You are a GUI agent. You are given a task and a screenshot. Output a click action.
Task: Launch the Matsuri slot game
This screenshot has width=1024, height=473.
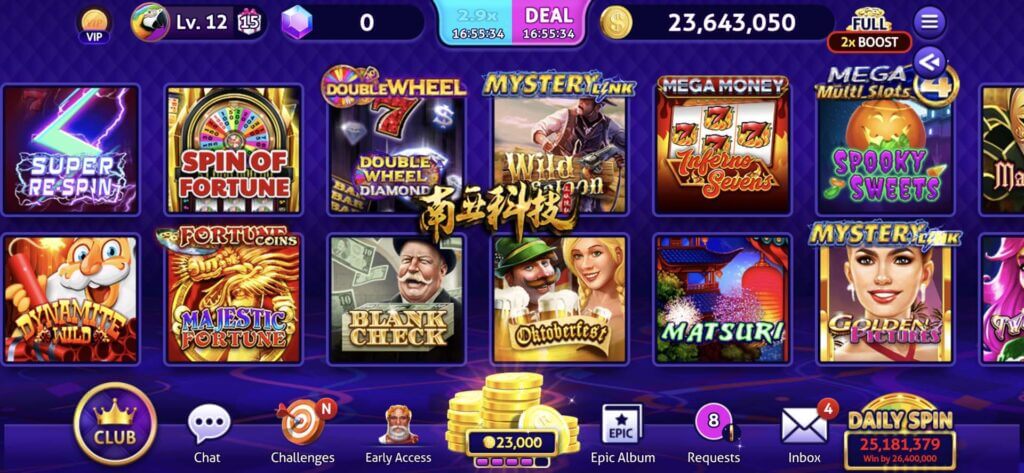coord(722,299)
